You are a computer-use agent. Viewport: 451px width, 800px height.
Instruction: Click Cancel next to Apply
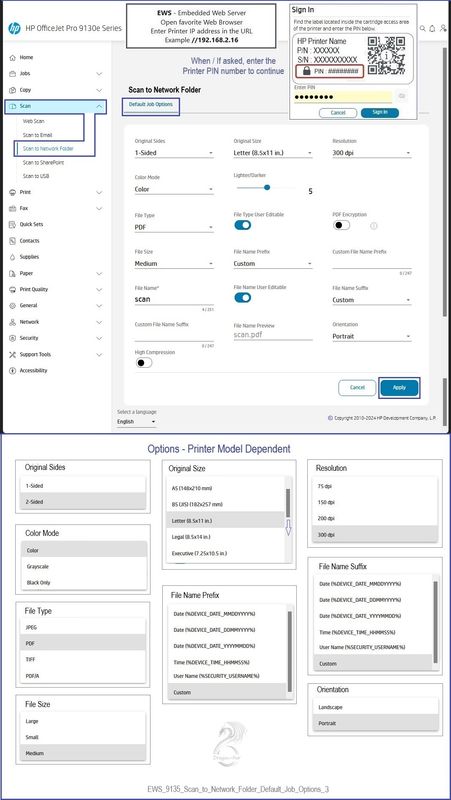pyautogui.click(x=357, y=388)
